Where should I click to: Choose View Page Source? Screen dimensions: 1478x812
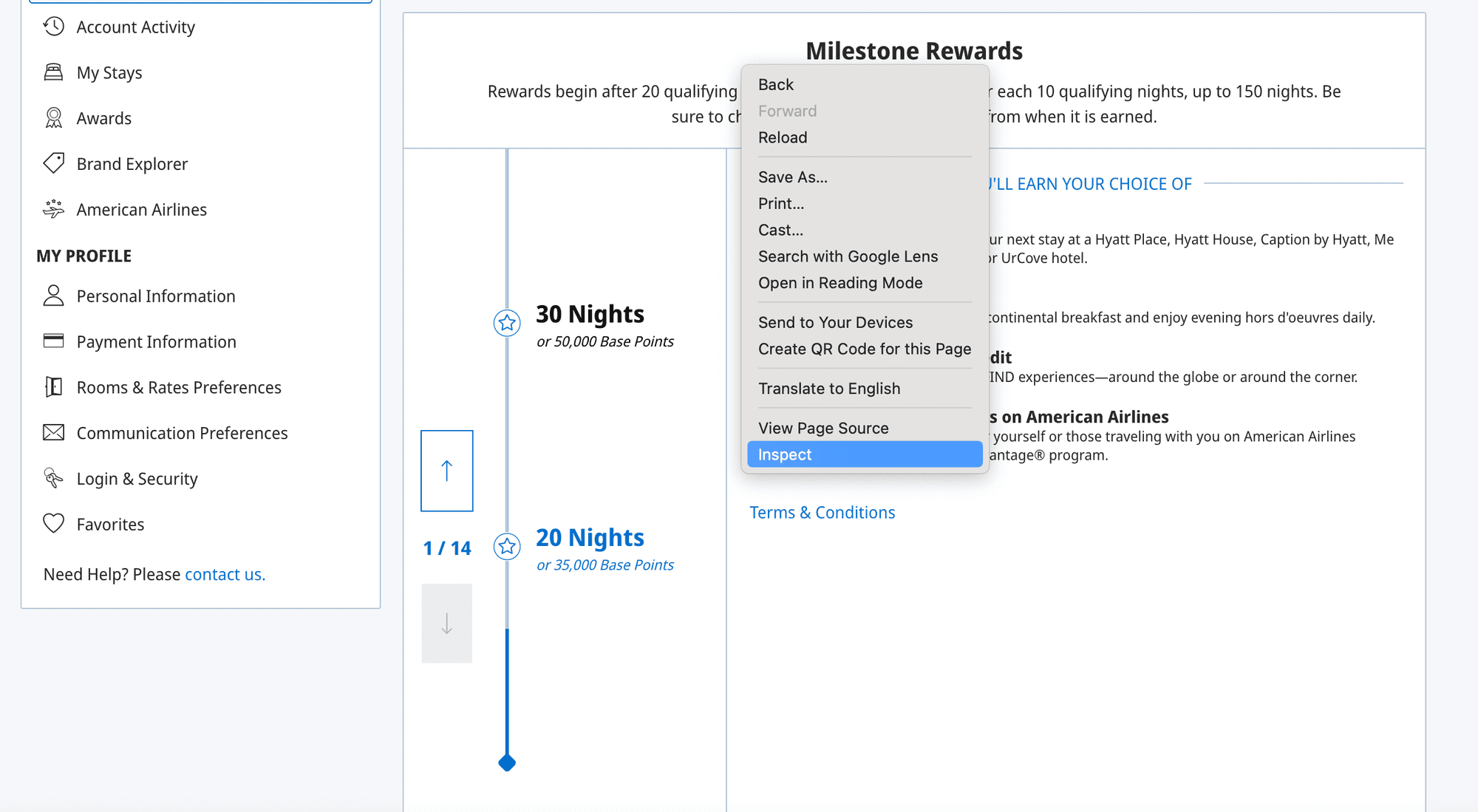865,428
